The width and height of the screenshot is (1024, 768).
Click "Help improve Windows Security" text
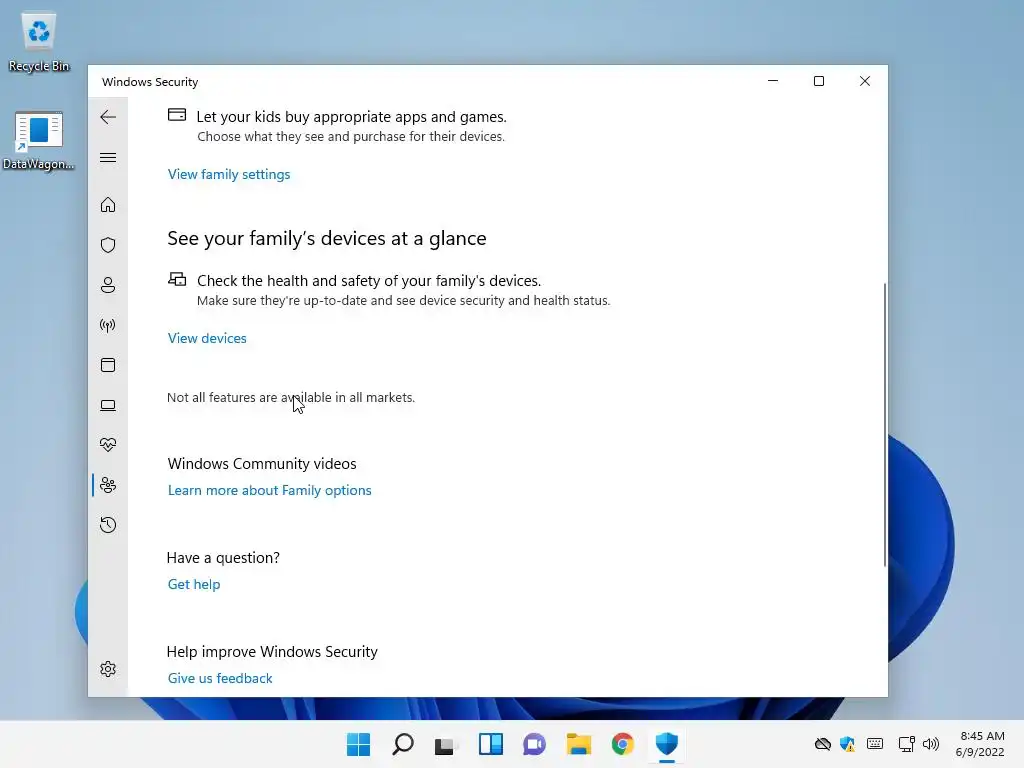(272, 652)
